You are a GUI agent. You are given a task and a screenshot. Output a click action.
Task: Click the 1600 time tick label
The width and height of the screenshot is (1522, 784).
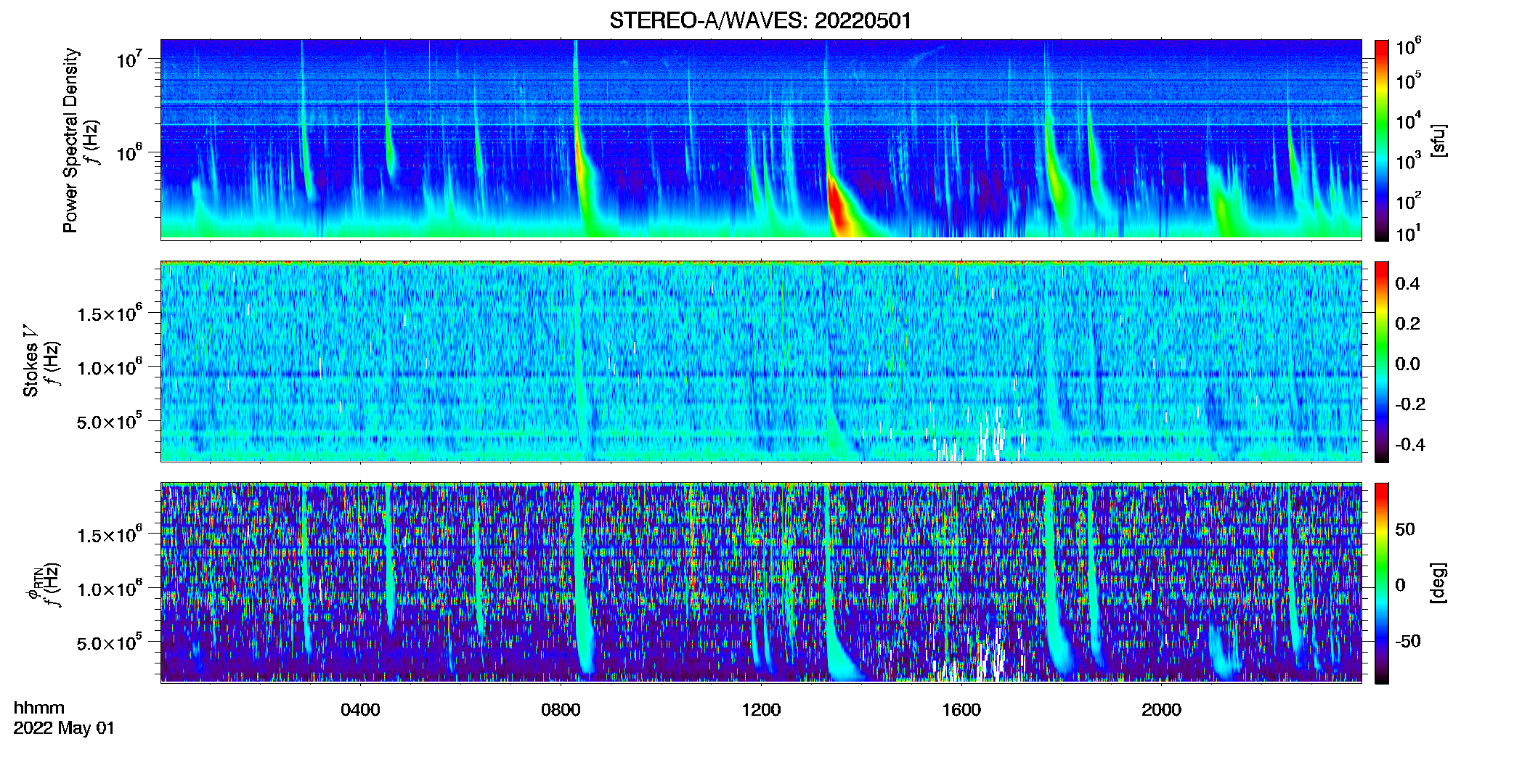click(961, 710)
